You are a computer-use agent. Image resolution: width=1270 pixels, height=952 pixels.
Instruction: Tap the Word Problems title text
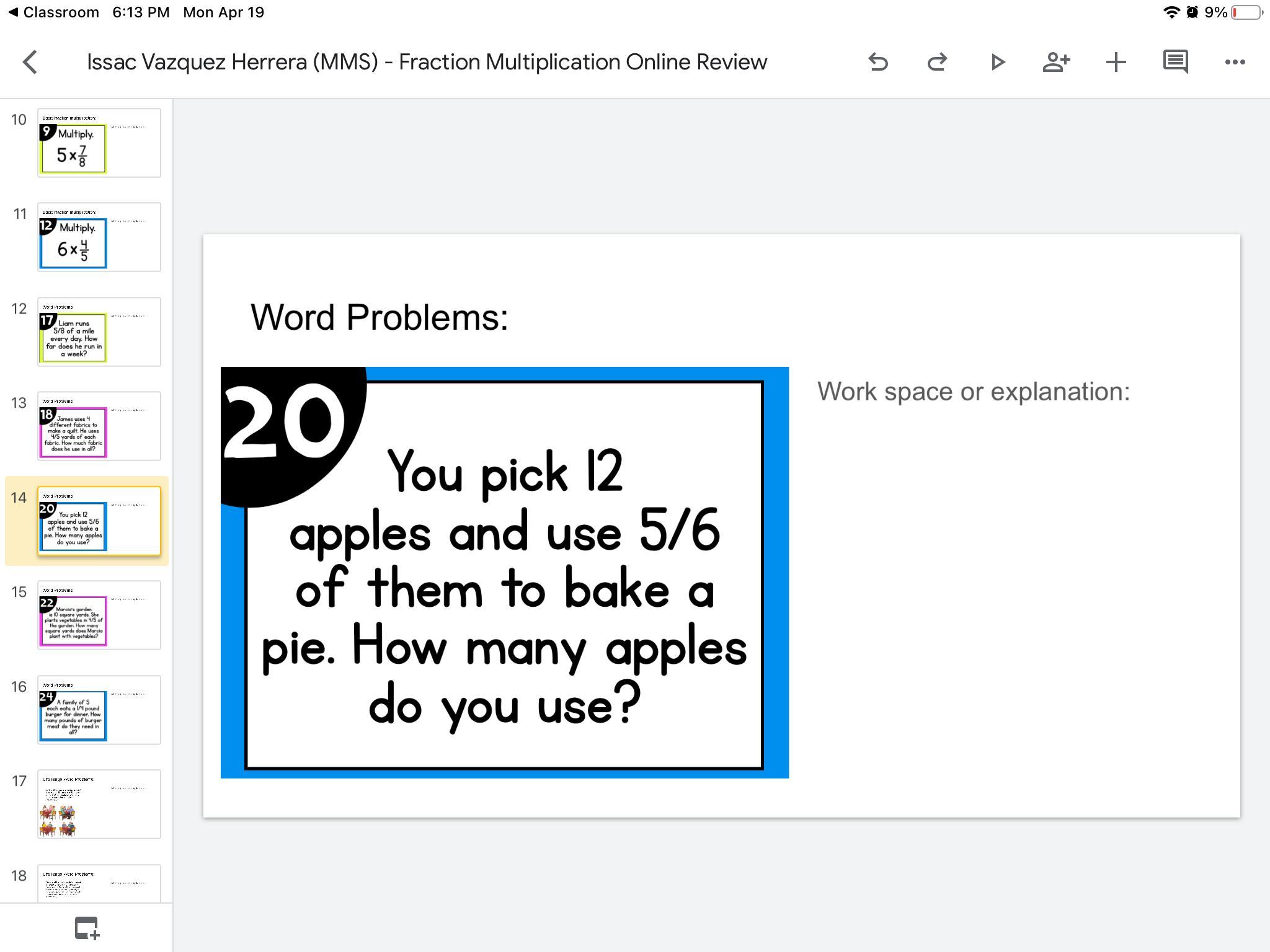(x=379, y=317)
